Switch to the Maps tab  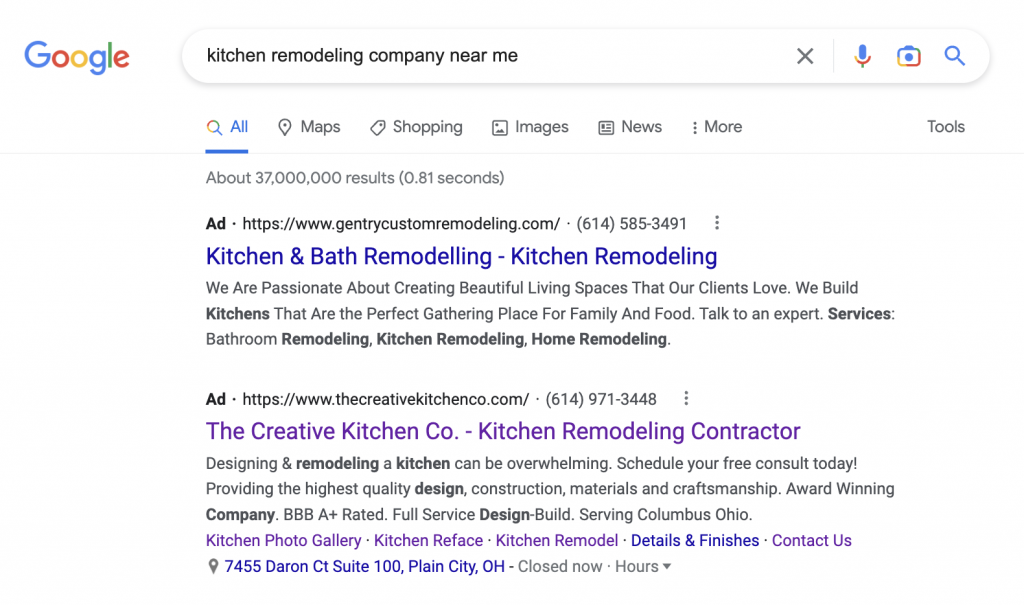(x=309, y=127)
